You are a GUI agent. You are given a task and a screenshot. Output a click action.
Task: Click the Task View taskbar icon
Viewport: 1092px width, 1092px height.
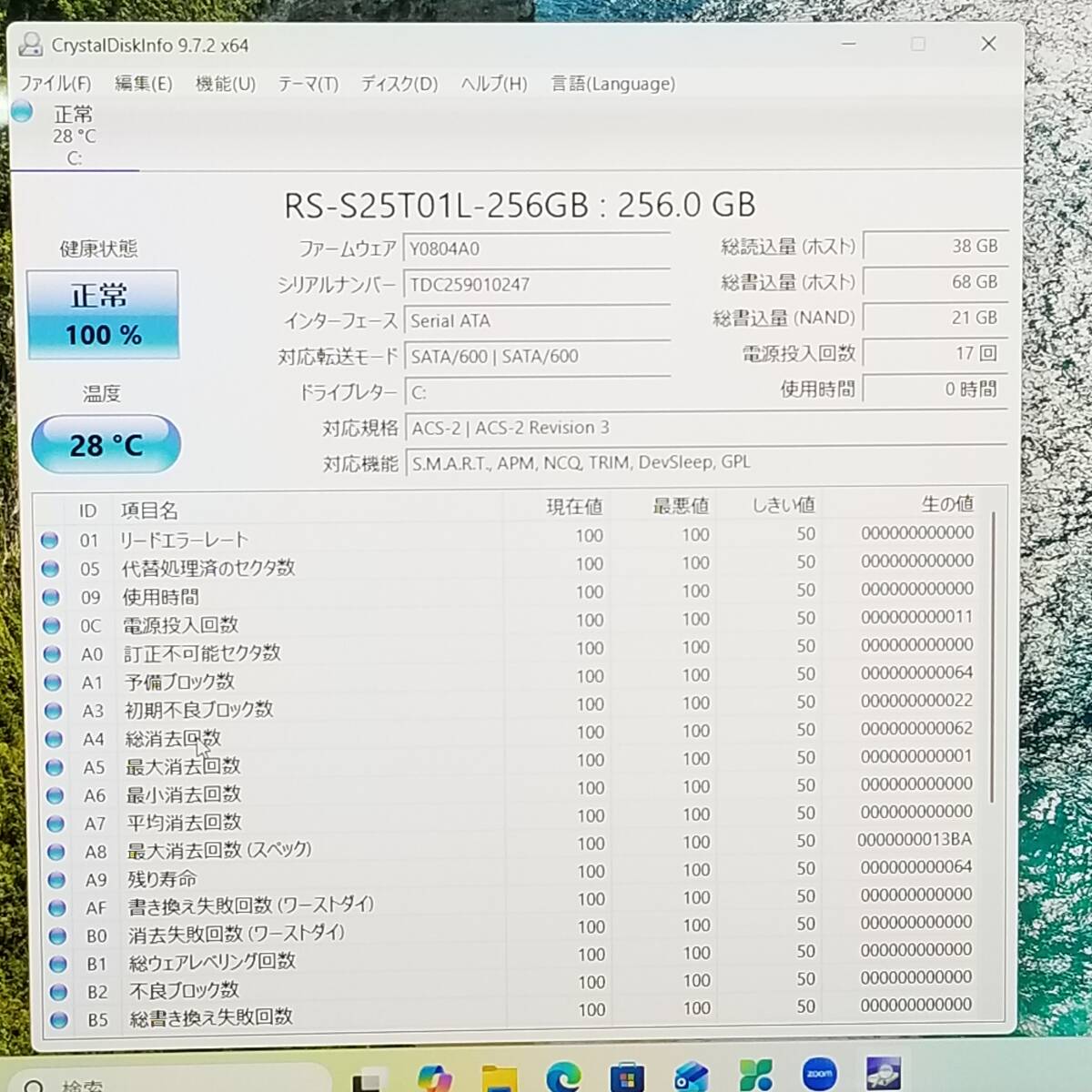(368, 1080)
